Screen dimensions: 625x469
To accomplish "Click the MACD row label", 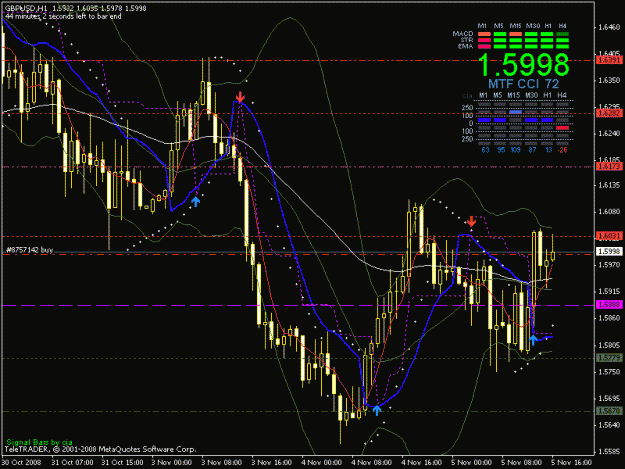I will click(x=463, y=34).
